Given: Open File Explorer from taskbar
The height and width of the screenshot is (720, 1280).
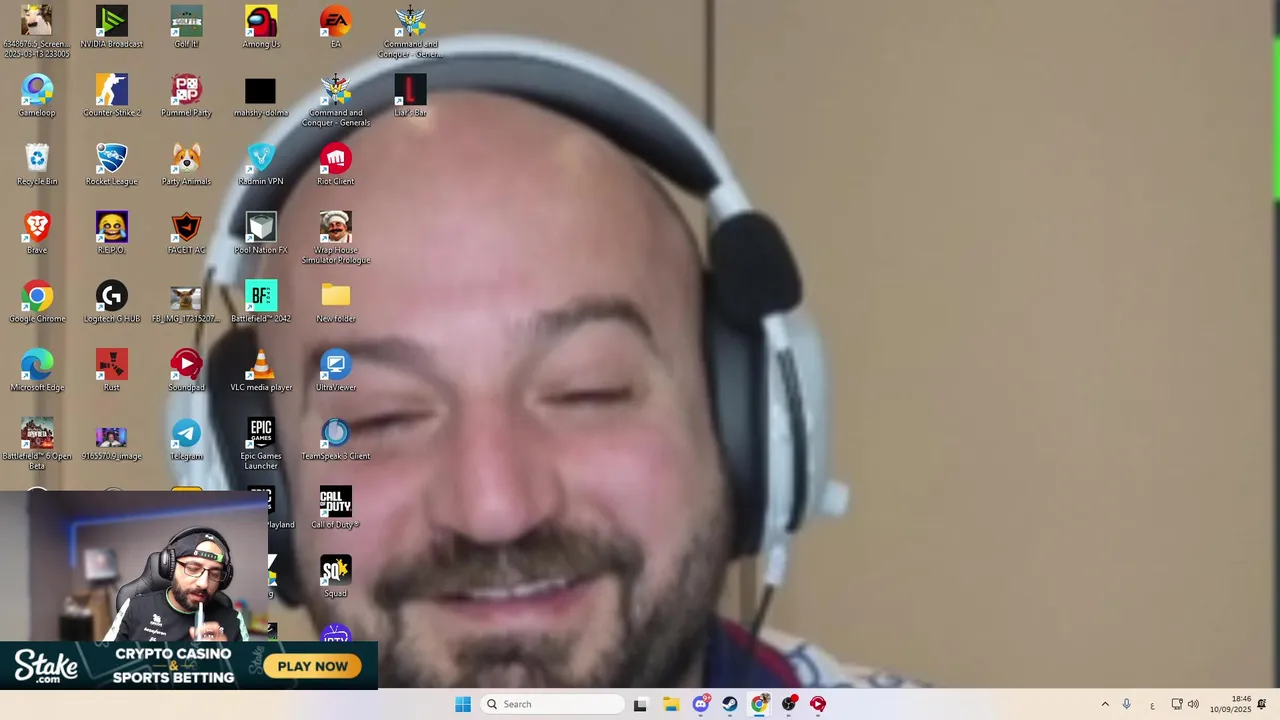Looking at the screenshot, I should click(670, 704).
